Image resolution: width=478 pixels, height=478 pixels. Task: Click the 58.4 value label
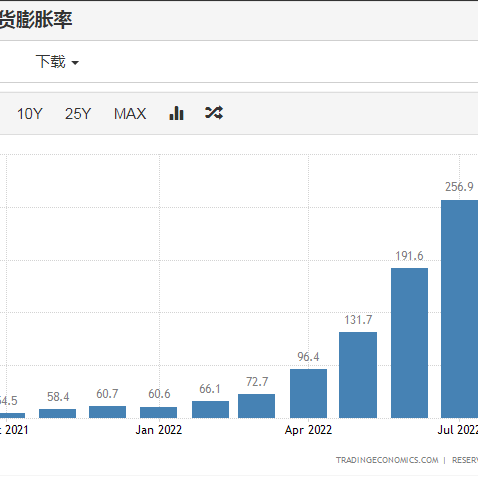58,397
